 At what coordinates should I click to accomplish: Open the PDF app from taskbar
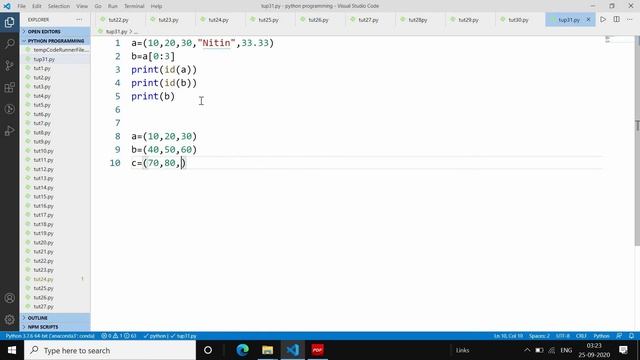318,350
